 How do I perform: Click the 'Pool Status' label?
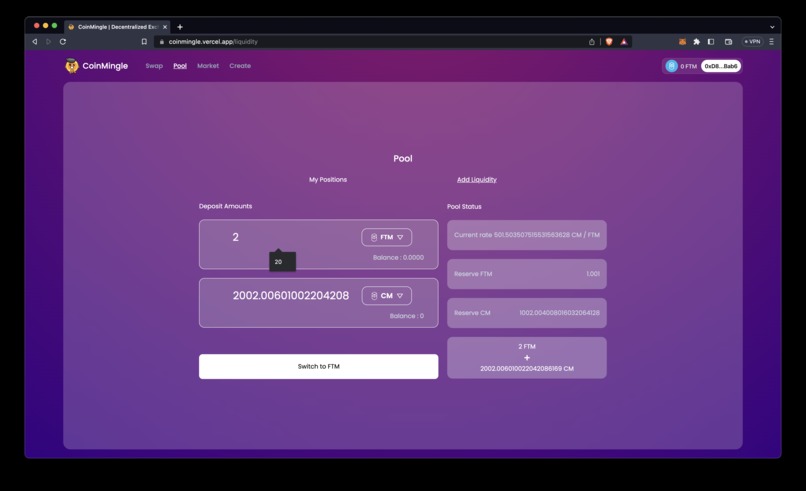click(x=464, y=207)
